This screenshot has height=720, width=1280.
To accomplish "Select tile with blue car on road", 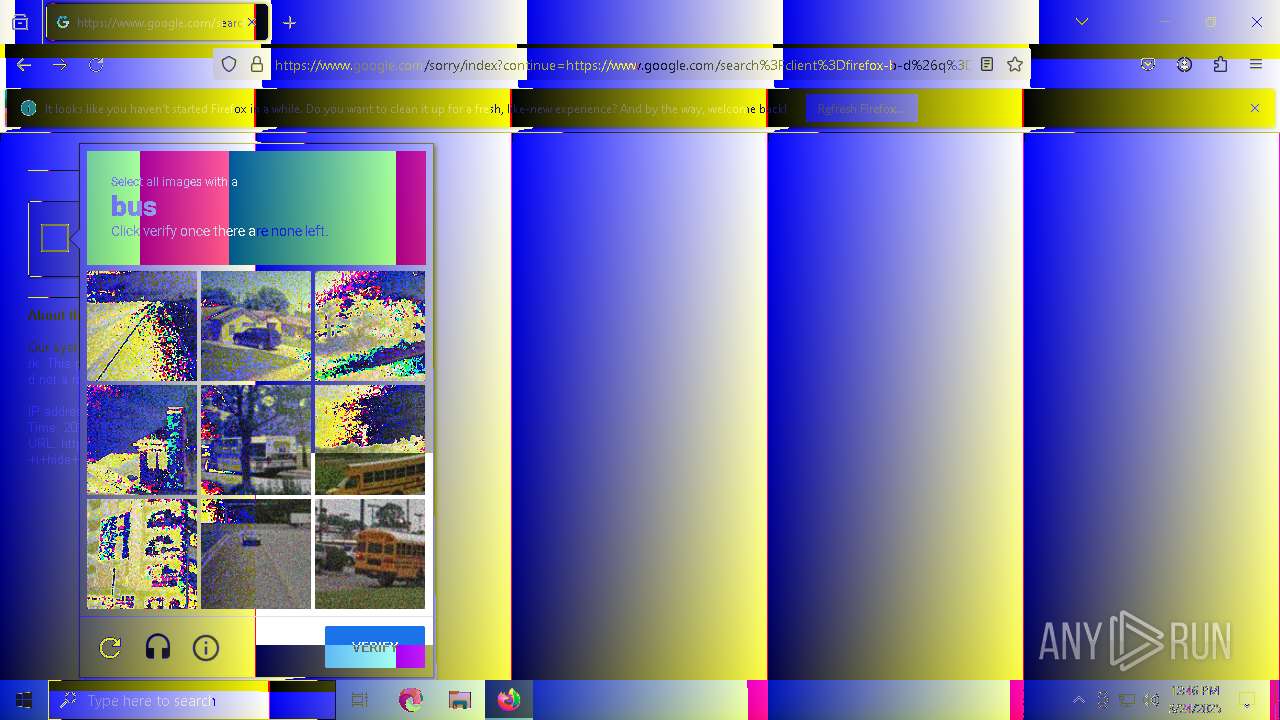I will (256, 554).
